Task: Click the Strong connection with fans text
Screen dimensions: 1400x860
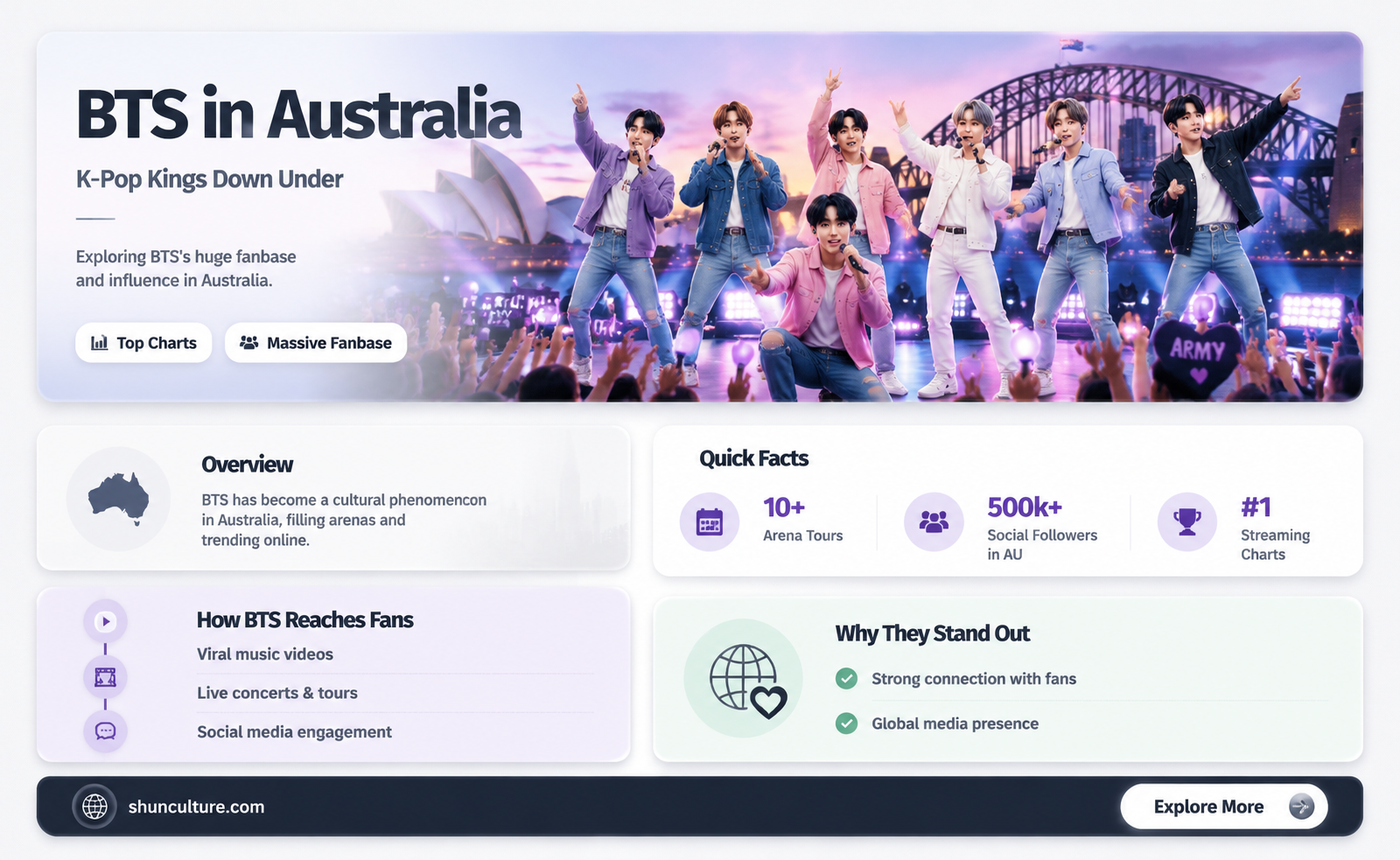Action: pyautogui.click(x=974, y=679)
